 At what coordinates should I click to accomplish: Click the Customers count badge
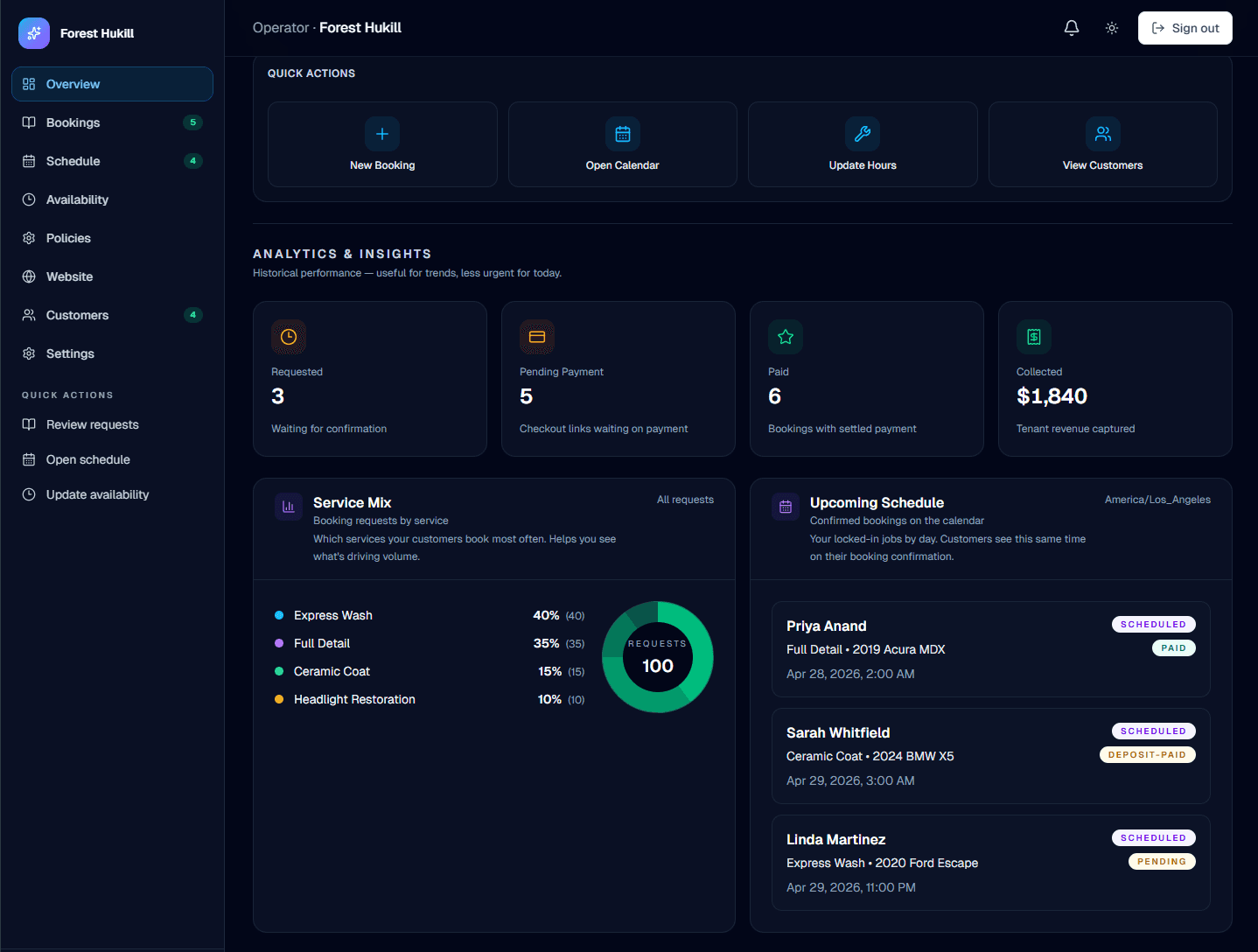click(x=193, y=315)
